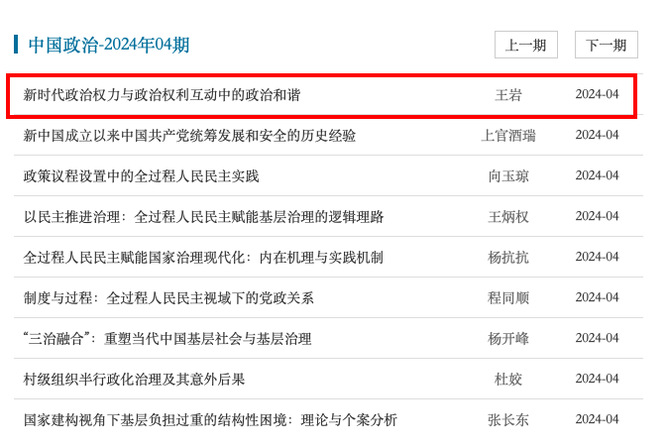Select author name 上官酒瑞
The image size is (649, 445).
508,135
